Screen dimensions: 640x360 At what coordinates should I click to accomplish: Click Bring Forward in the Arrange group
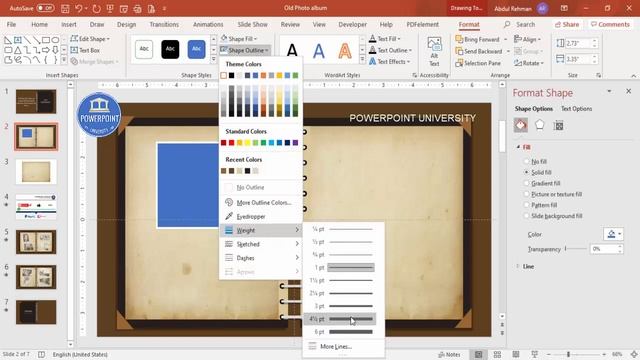click(x=478, y=39)
